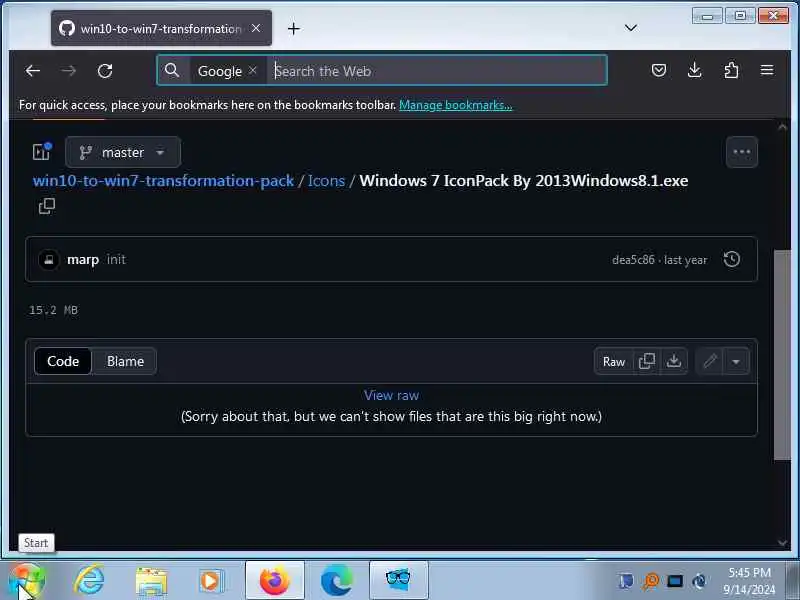Open the extensions puzzle icon
This screenshot has width=800, height=600.
coord(731,70)
